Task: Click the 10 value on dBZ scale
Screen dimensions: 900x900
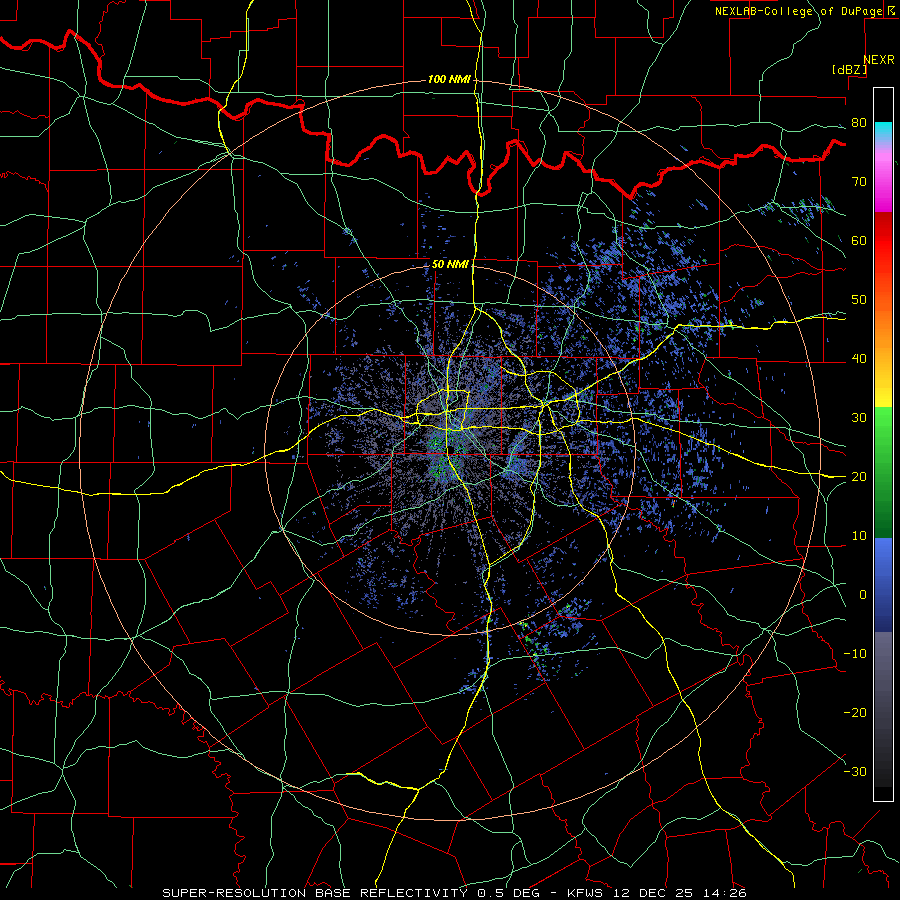Action: click(859, 536)
